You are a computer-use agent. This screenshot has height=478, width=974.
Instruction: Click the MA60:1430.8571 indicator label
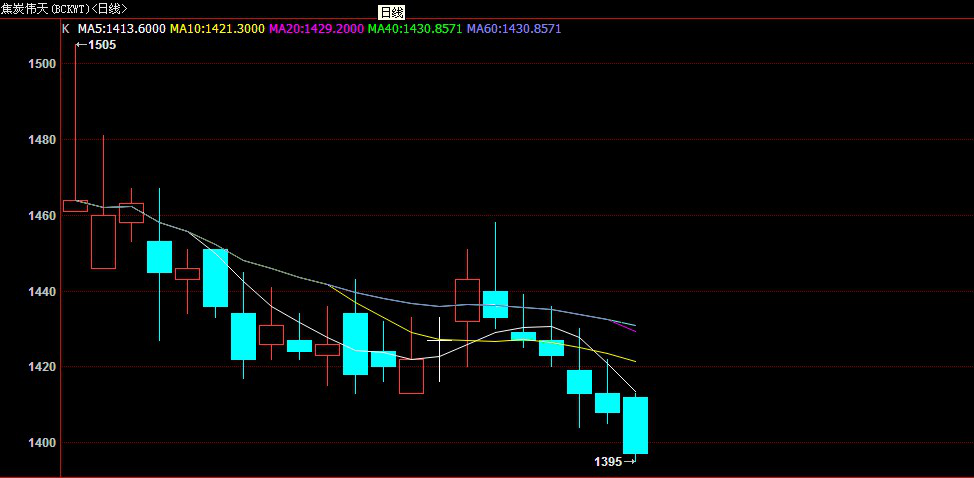514,29
